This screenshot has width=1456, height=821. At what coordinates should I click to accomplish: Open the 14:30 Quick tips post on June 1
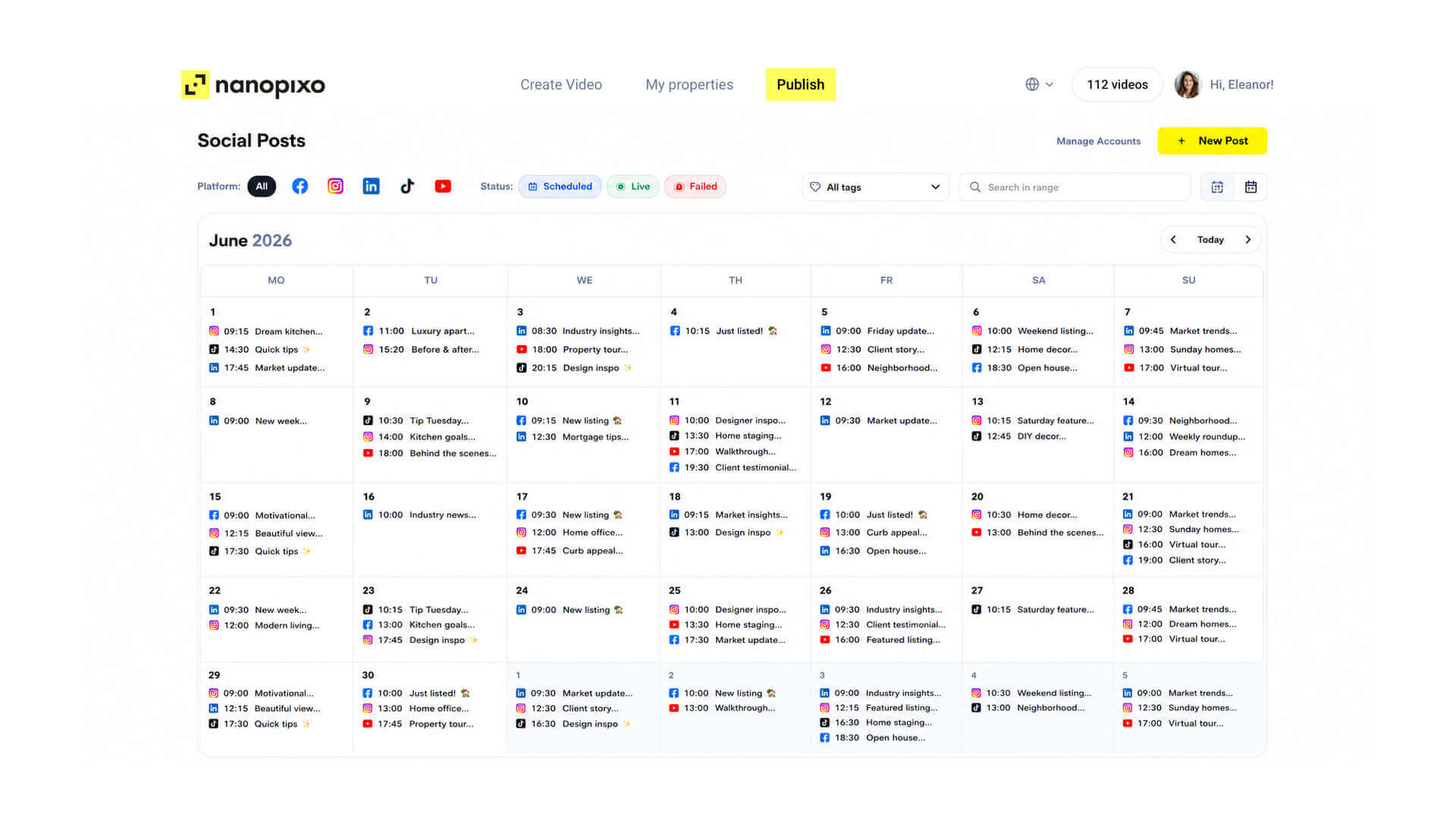pos(260,350)
